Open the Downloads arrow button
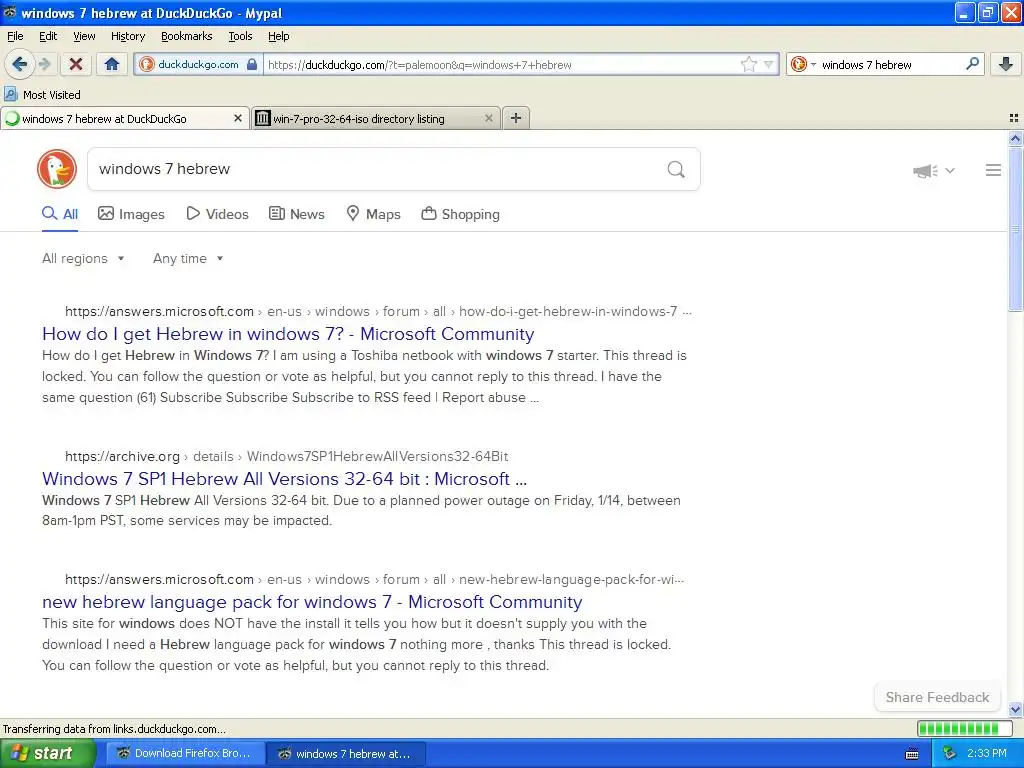Image resolution: width=1024 pixels, height=768 pixels. click(x=1006, y=64)
